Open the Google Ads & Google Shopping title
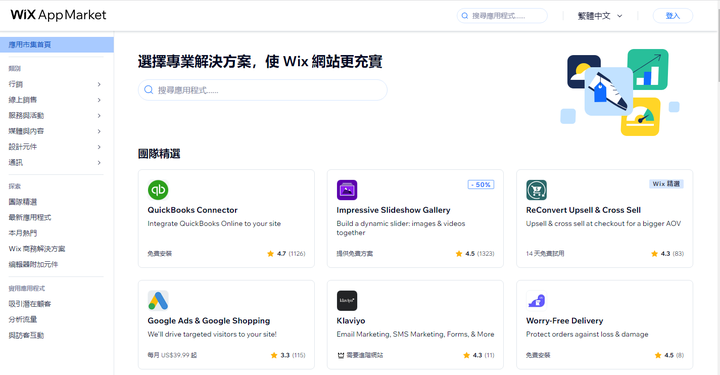Screen dimensions: 720x375 (x=208, y=320)
